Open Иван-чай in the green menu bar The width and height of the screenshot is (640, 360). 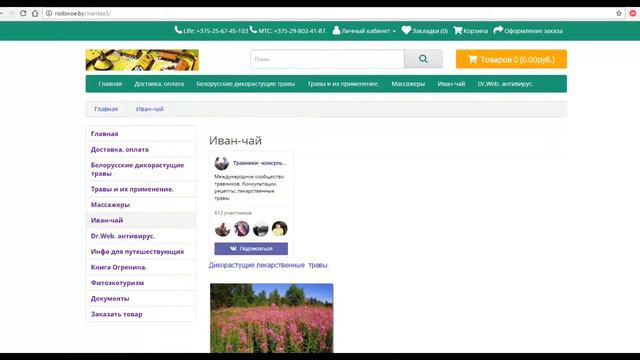tap(451, 84)
